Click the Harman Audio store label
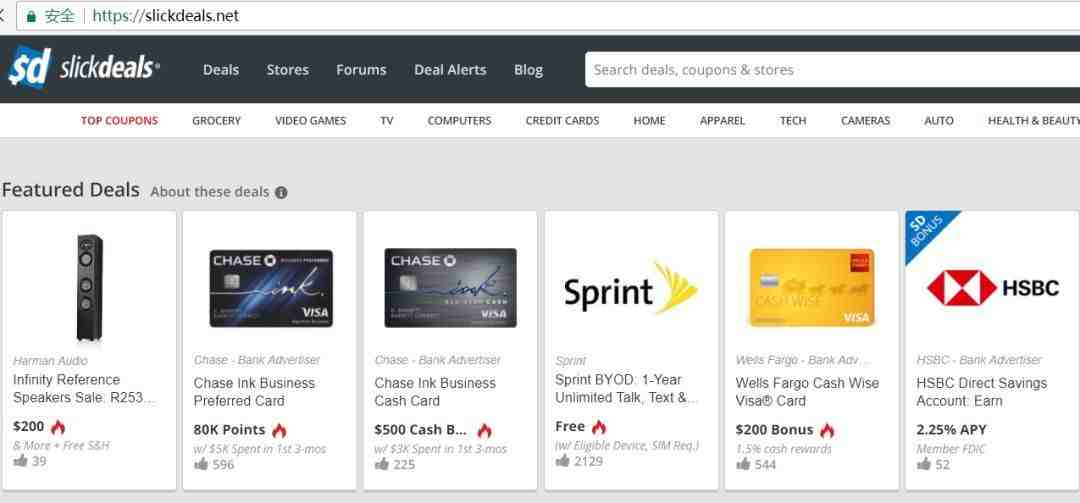The image size is (1080, 503). pyautogui.click(x=50, y=360)
